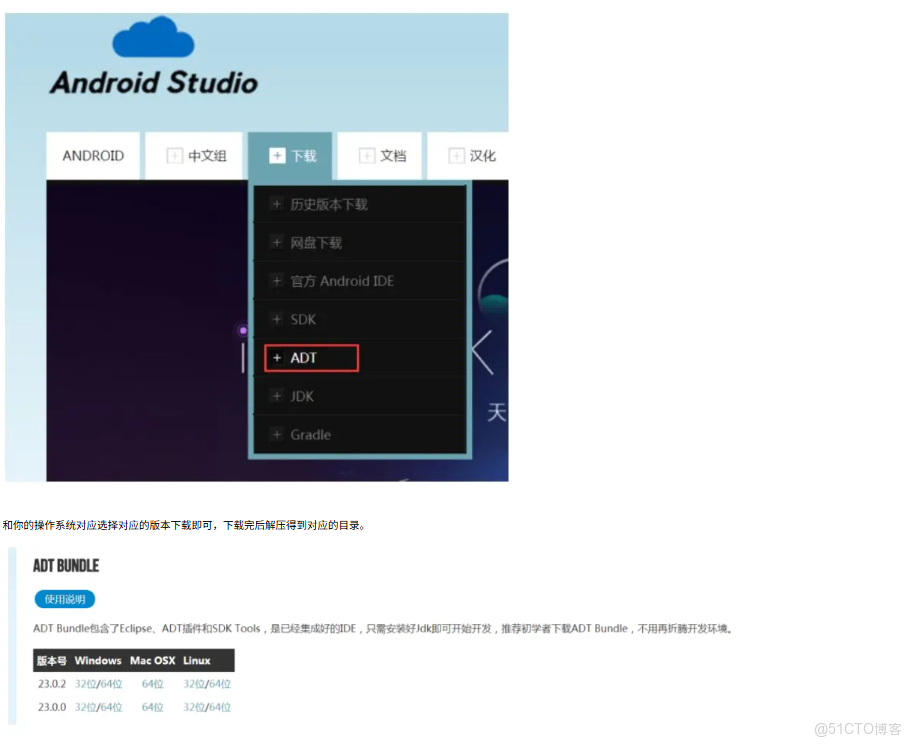Click the 使用说明 button

coord(65,599)
